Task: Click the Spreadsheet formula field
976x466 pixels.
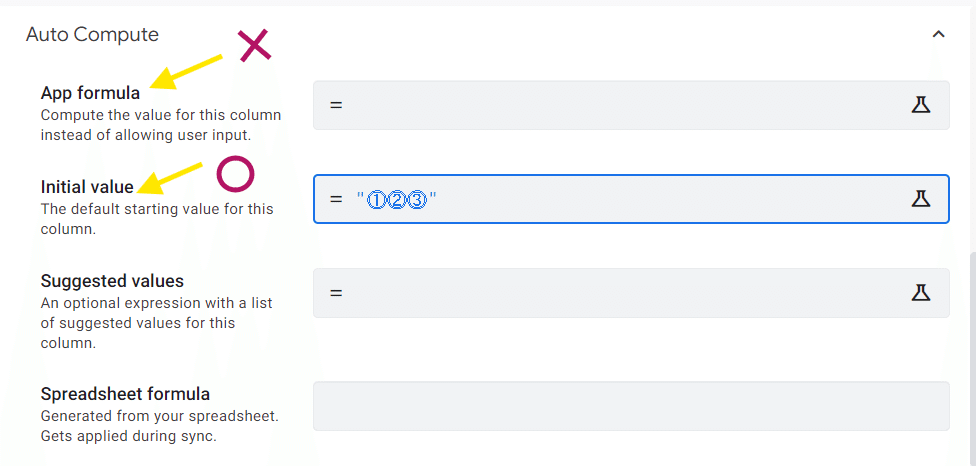Action: pyautogui.click(x=630, y=405)
